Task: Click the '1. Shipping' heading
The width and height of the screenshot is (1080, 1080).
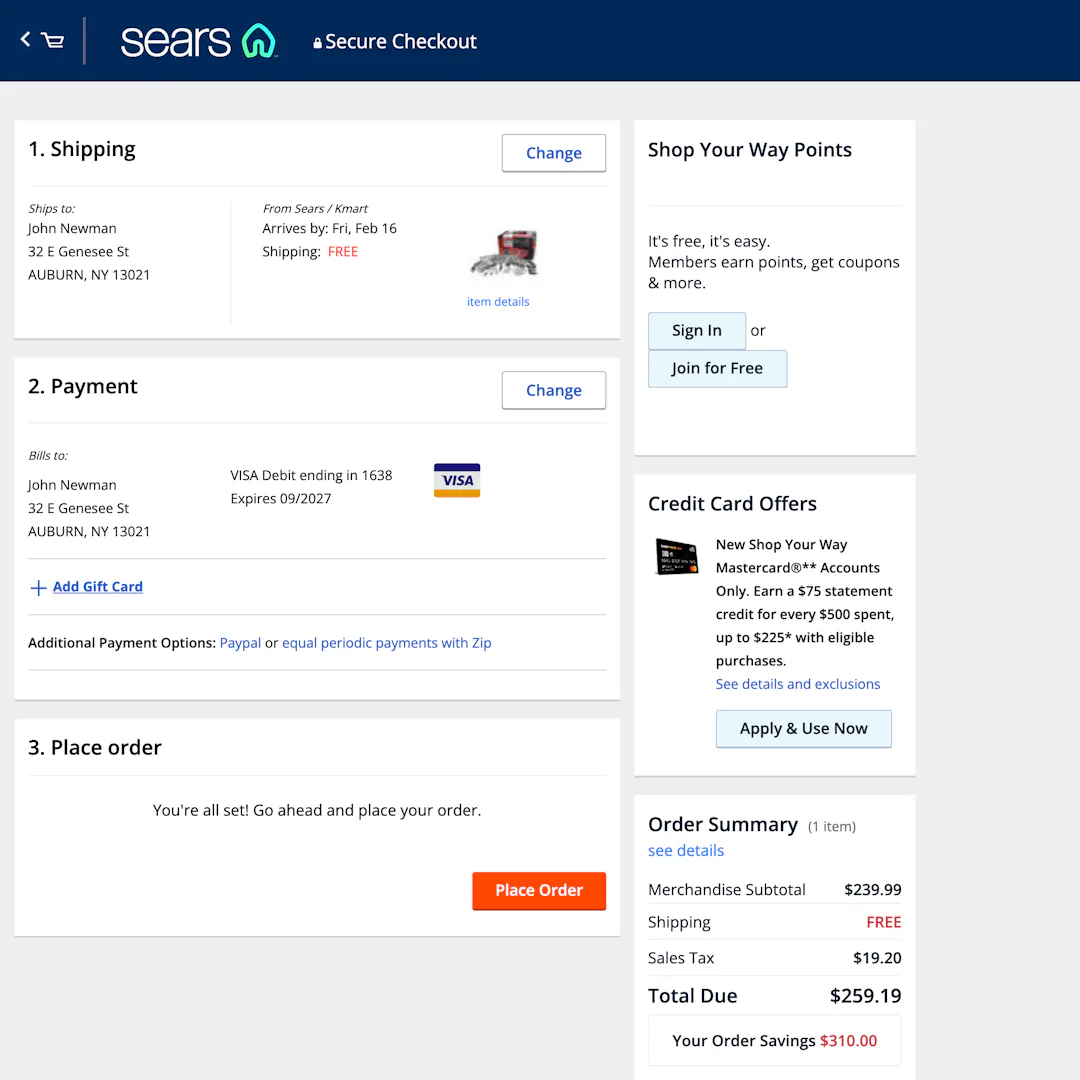Action: point(82,149)
